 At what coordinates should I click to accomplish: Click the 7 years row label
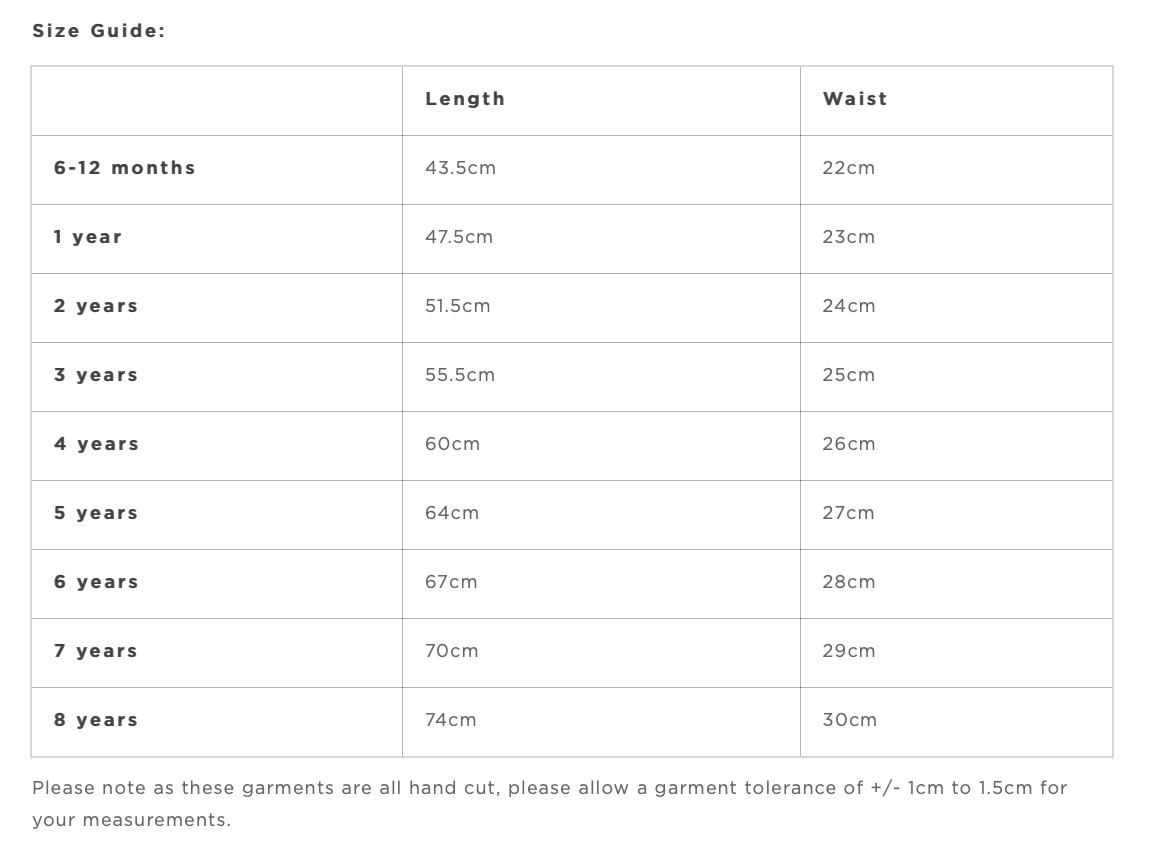[x=96, y=651]
